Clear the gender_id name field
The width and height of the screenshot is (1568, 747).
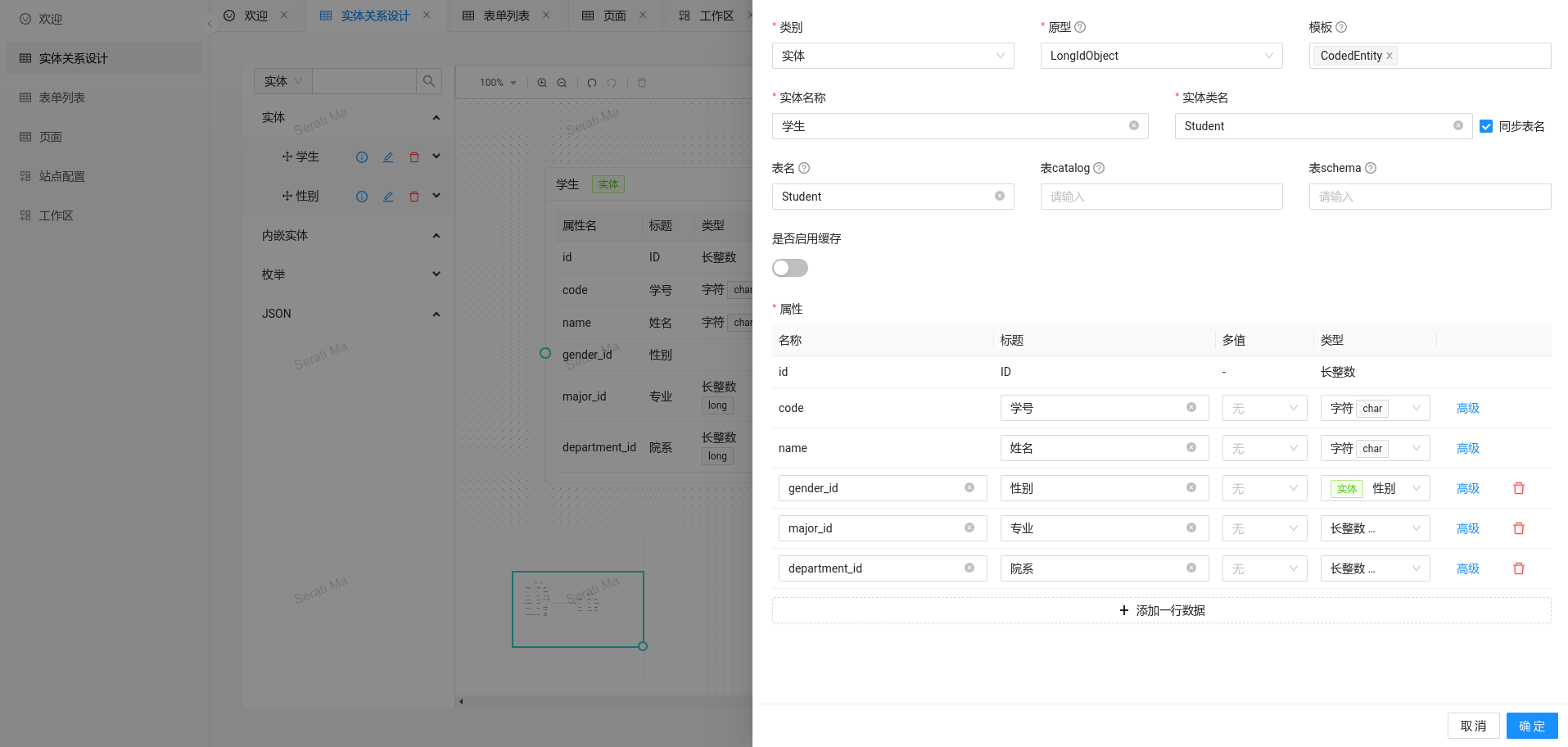pos(969,487)
